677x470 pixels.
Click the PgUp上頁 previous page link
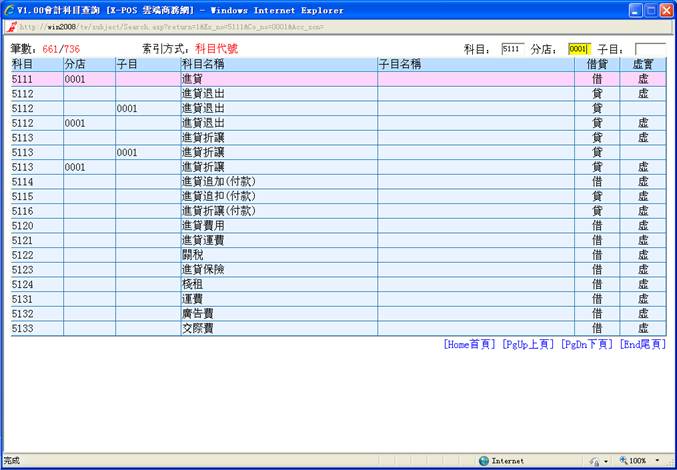click(527, 344)
